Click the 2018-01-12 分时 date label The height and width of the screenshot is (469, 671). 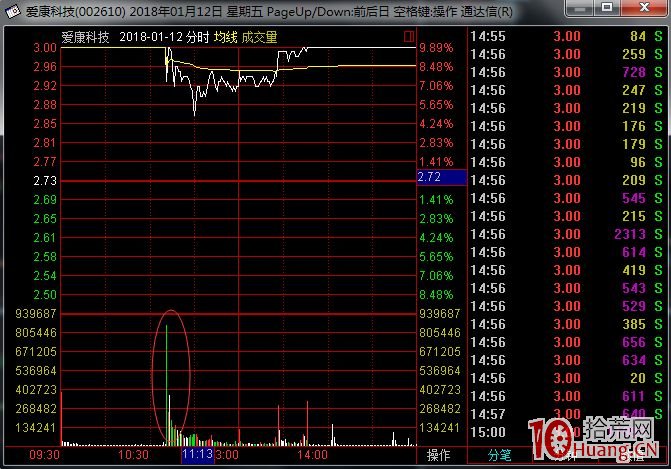(x=164, y=37)
